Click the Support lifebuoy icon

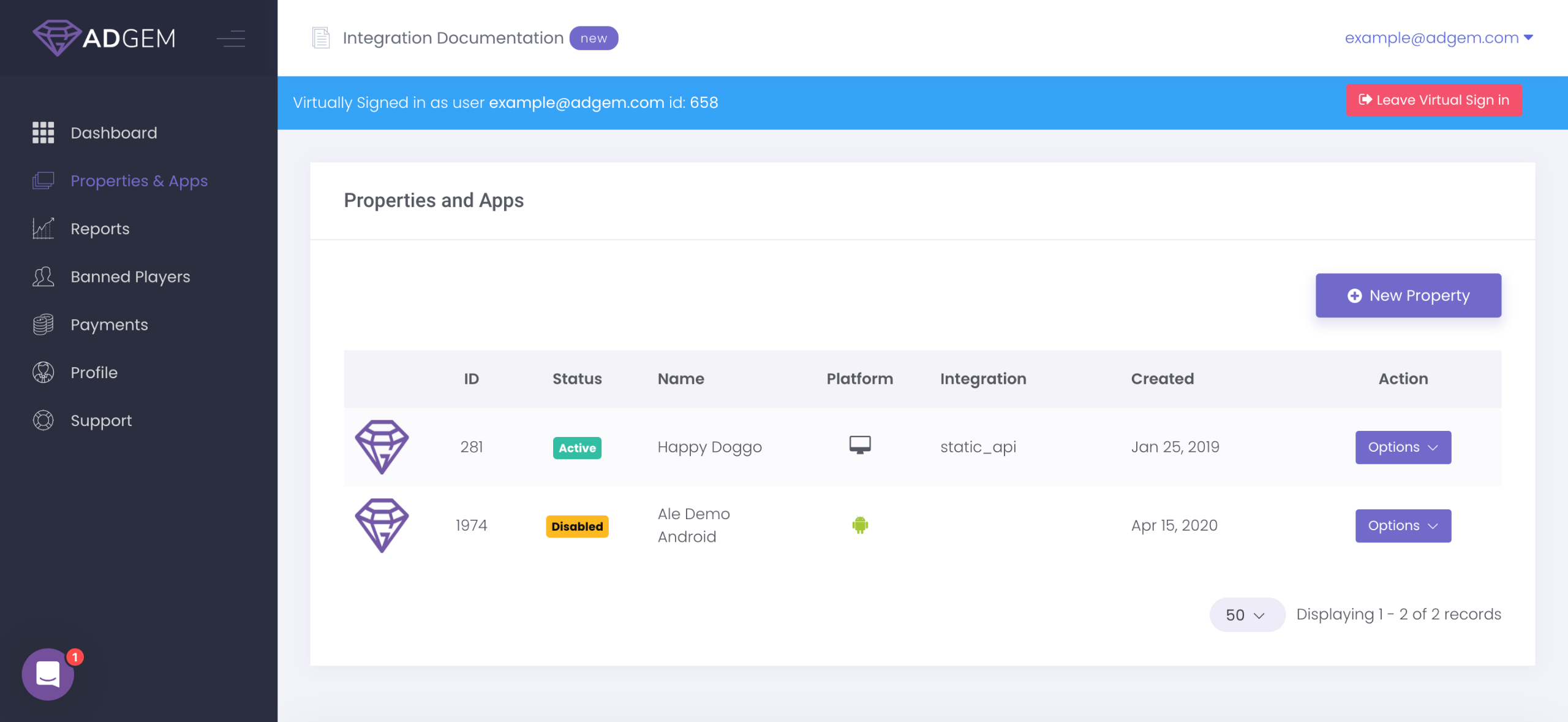(x=43, y=420)
